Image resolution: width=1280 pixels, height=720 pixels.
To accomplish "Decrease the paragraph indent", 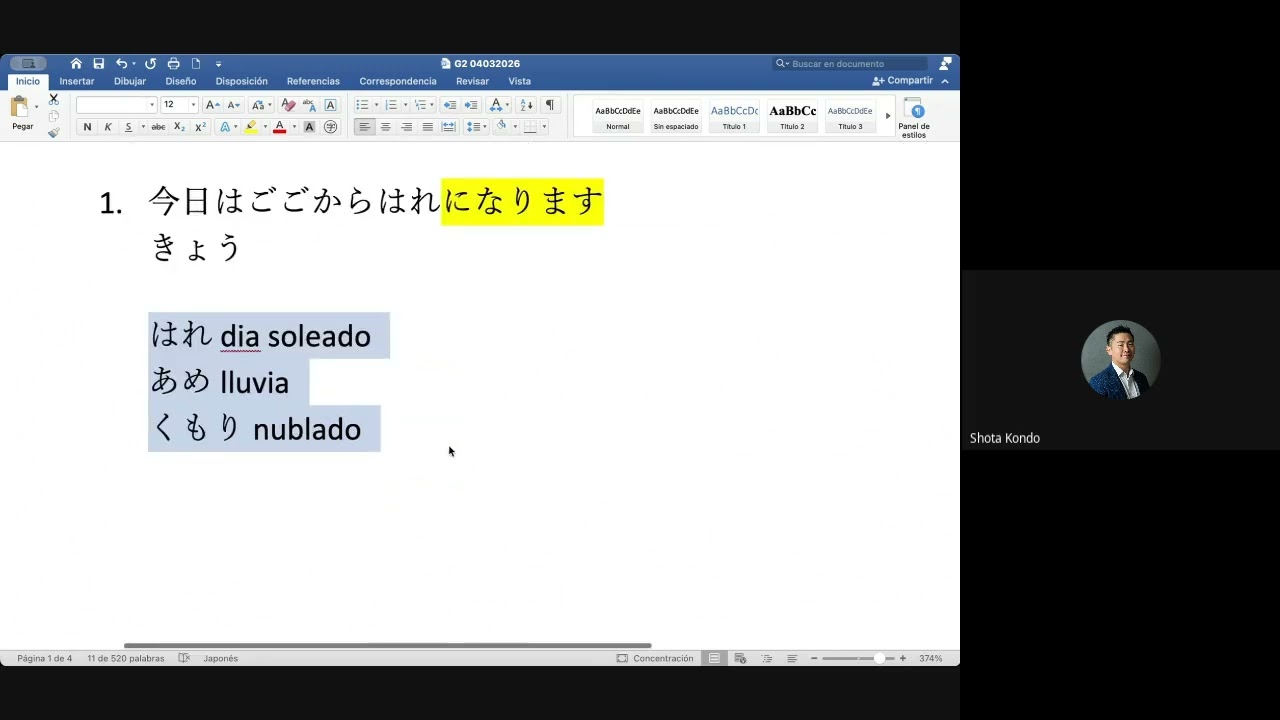I will click(x=449, y=105).
